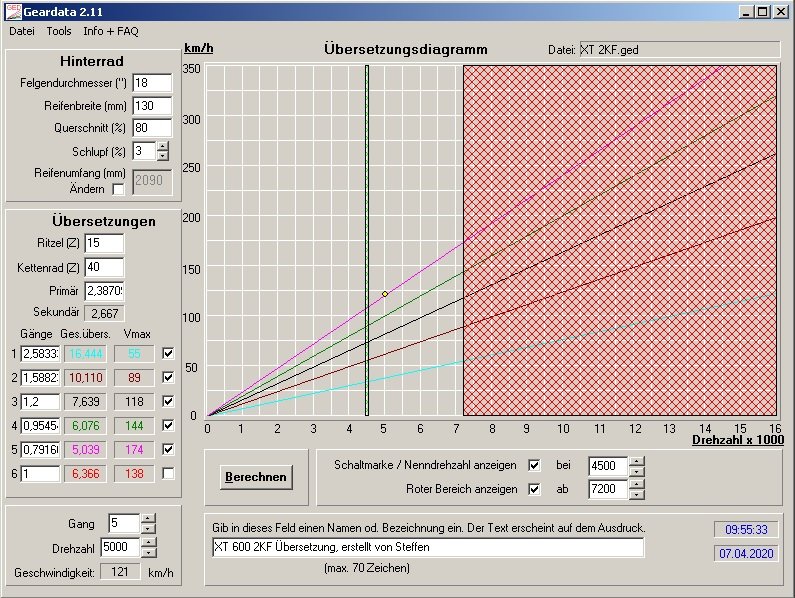Click the Kettenrad (Z) input field

[104, 267]
